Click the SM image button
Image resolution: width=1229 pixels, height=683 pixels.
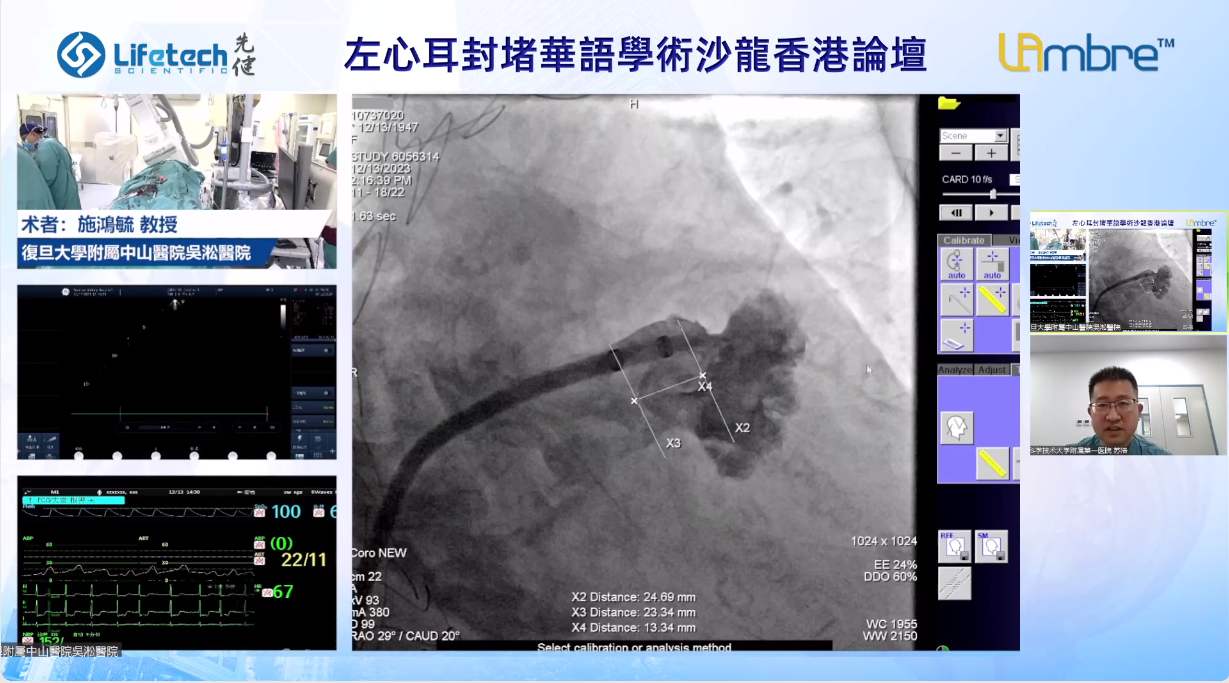(990, 546)
